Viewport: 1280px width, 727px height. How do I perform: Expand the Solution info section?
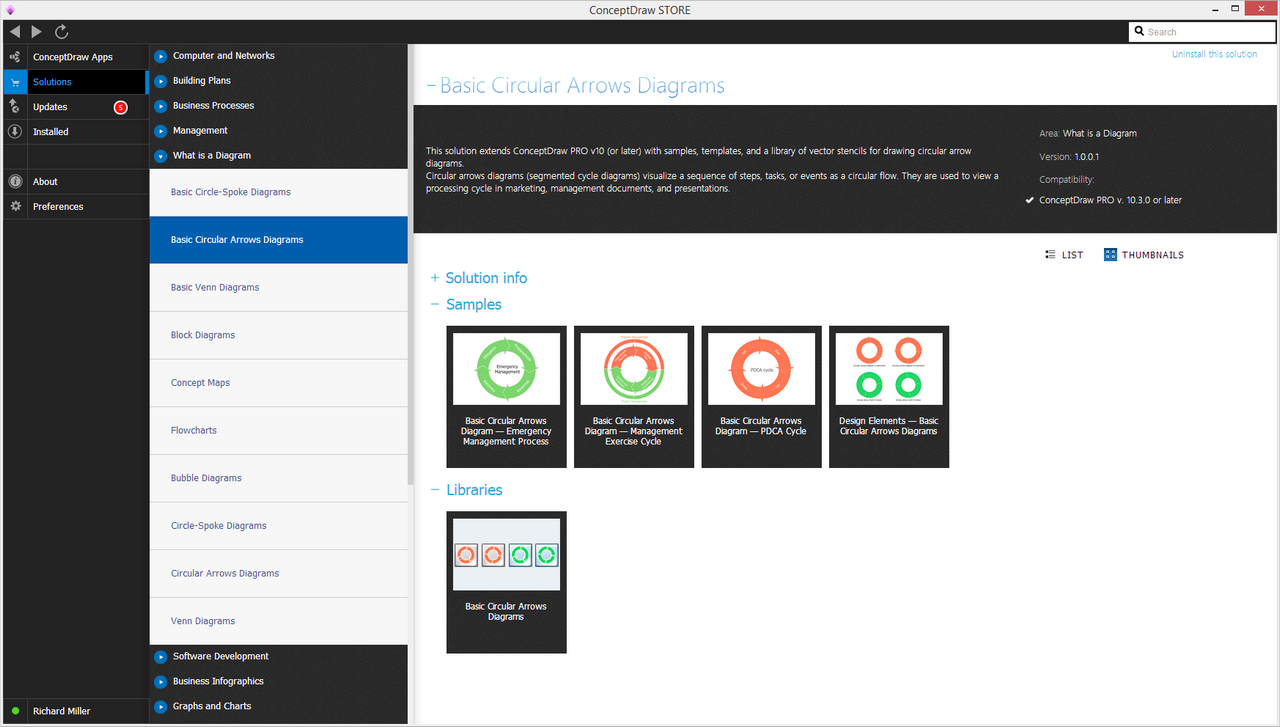435,278
